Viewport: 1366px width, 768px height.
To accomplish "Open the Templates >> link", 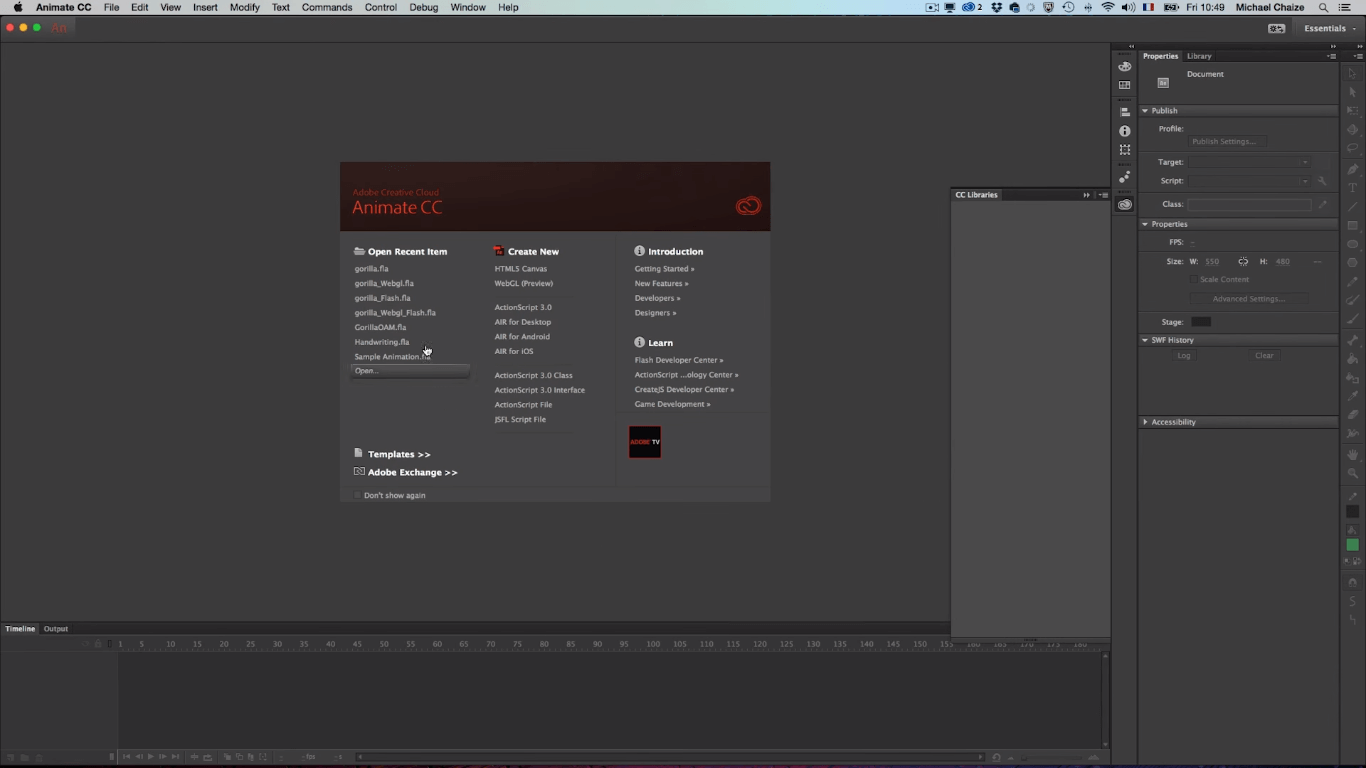I will pyautogui.click(x=399, y=454).
